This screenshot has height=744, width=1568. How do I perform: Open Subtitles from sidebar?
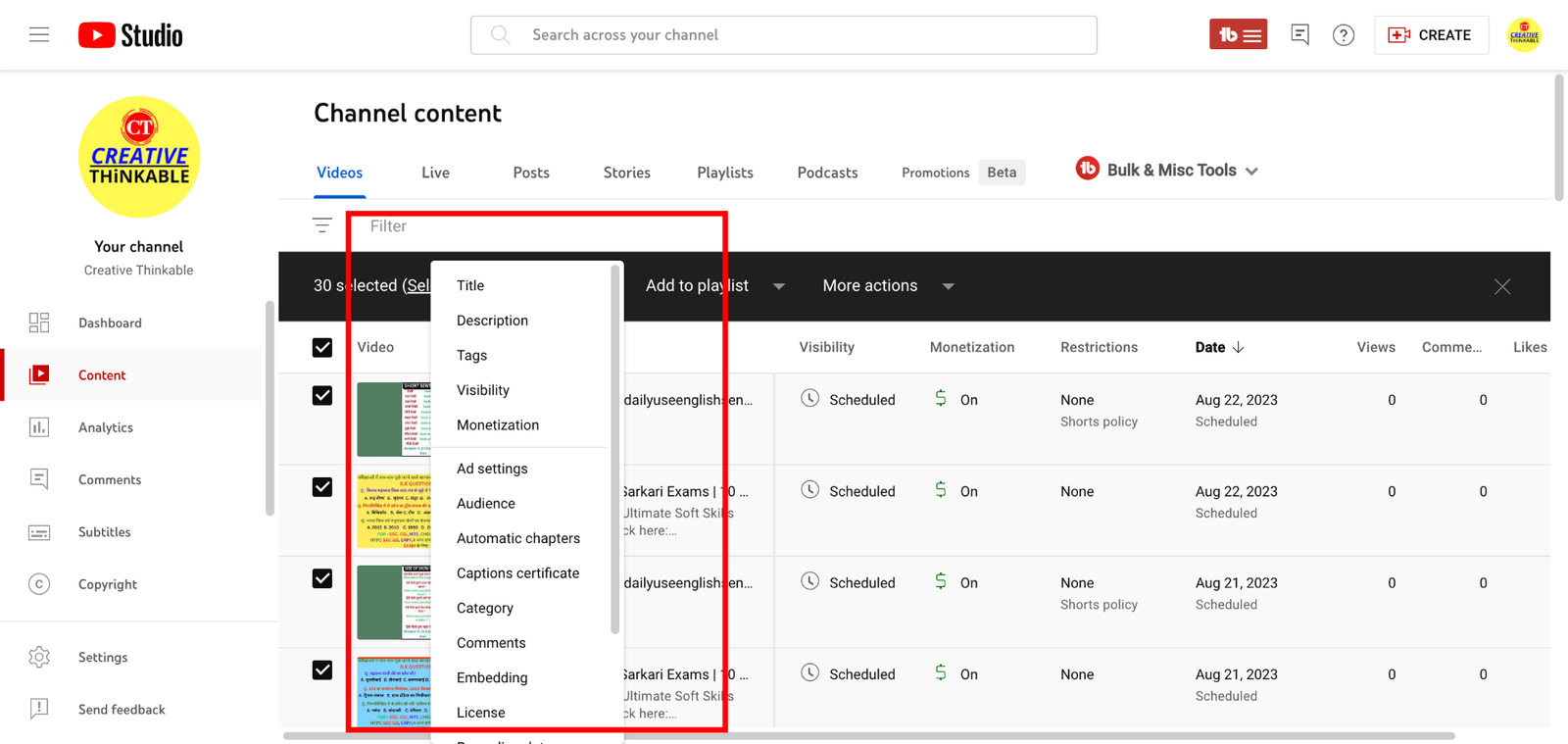(x=105, y=532)
